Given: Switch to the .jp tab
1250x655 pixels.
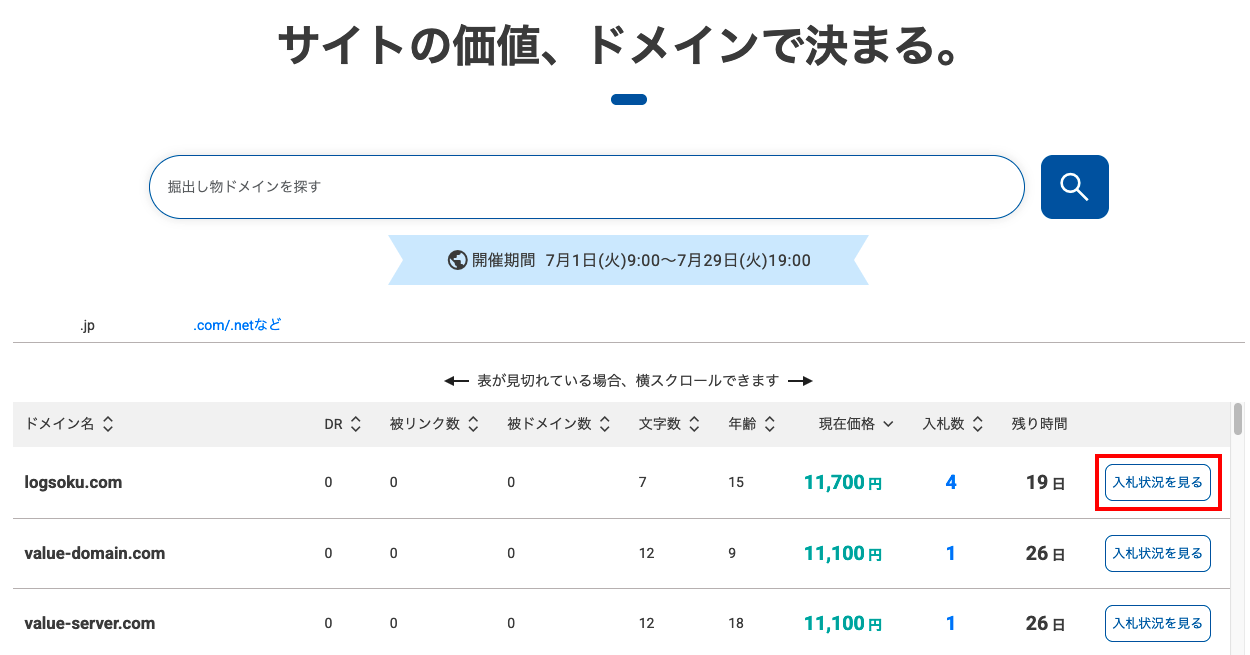Looking at the screenshot, I should [88, 325].
